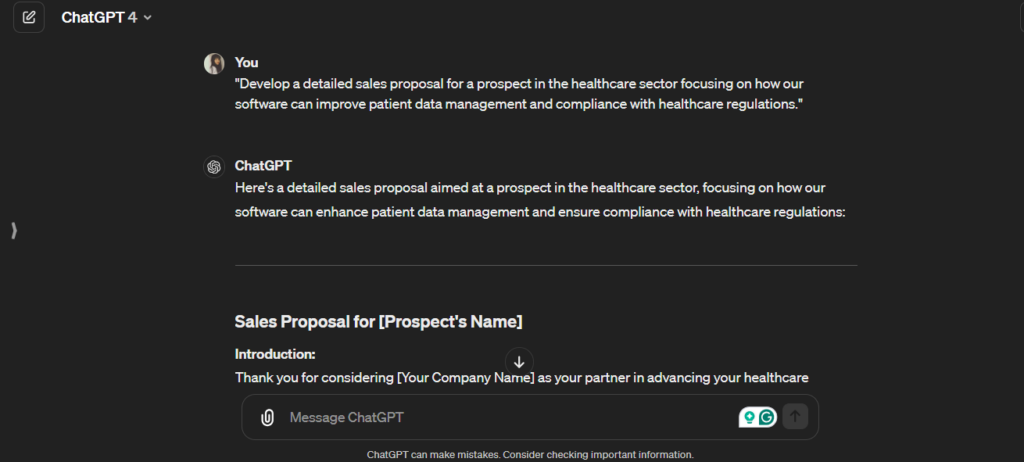Open the green Grammarly G icon
The image size is (1024, 462).
(x=767, y=417)
